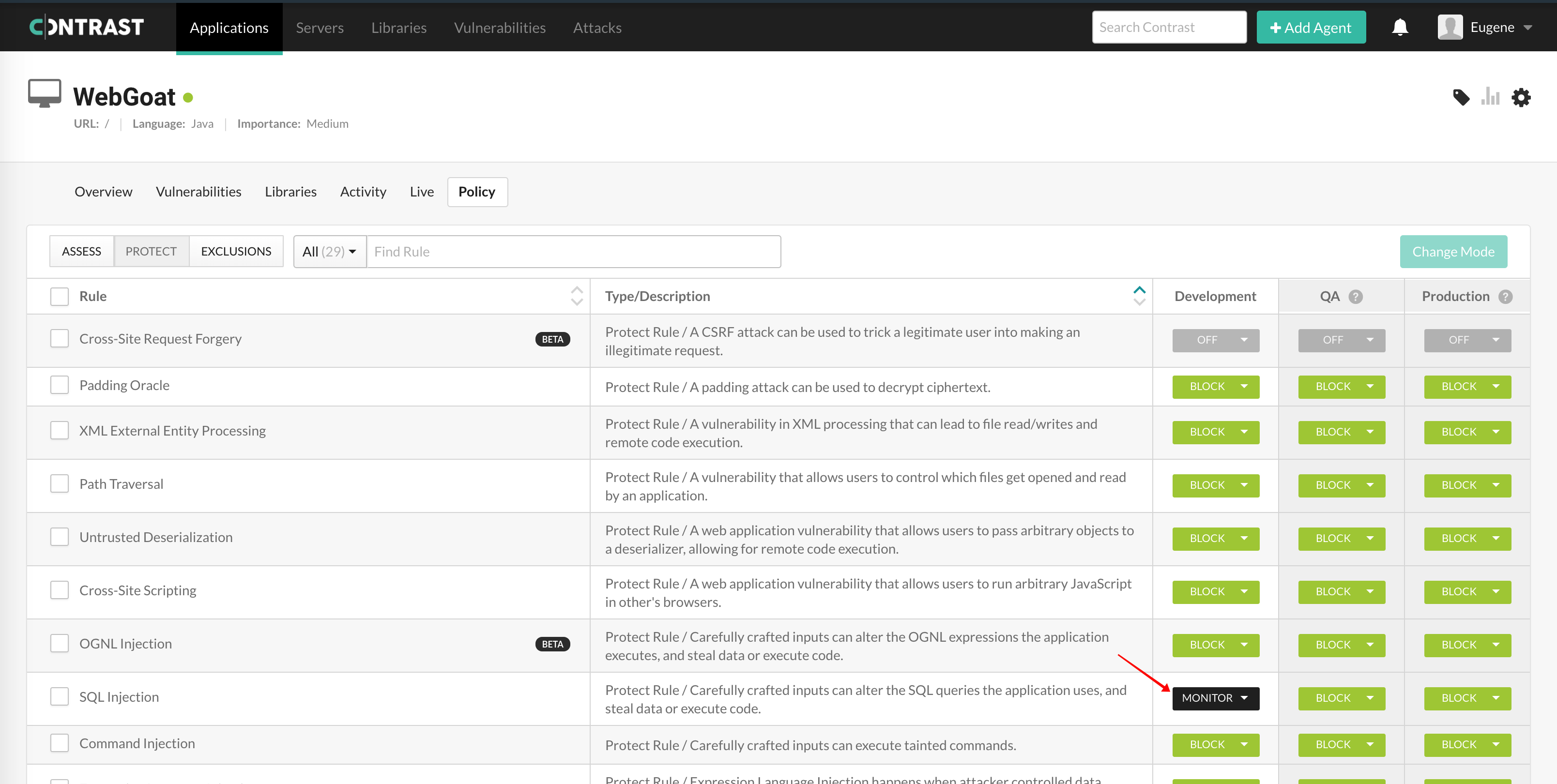Open Cross-Site Scripting Production BLOCK dropdown
Screen dimensions: 1557x784
[x=1467, y=592]
